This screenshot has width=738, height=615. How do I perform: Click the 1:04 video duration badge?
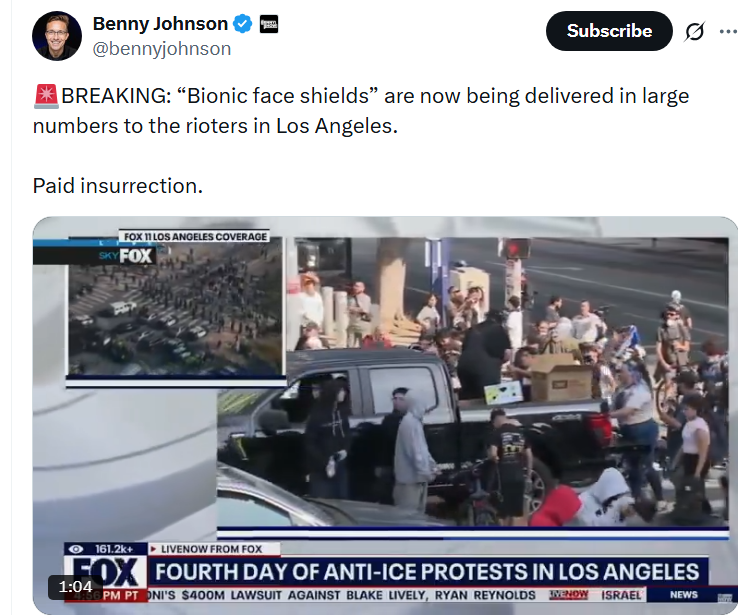point(75,586)
